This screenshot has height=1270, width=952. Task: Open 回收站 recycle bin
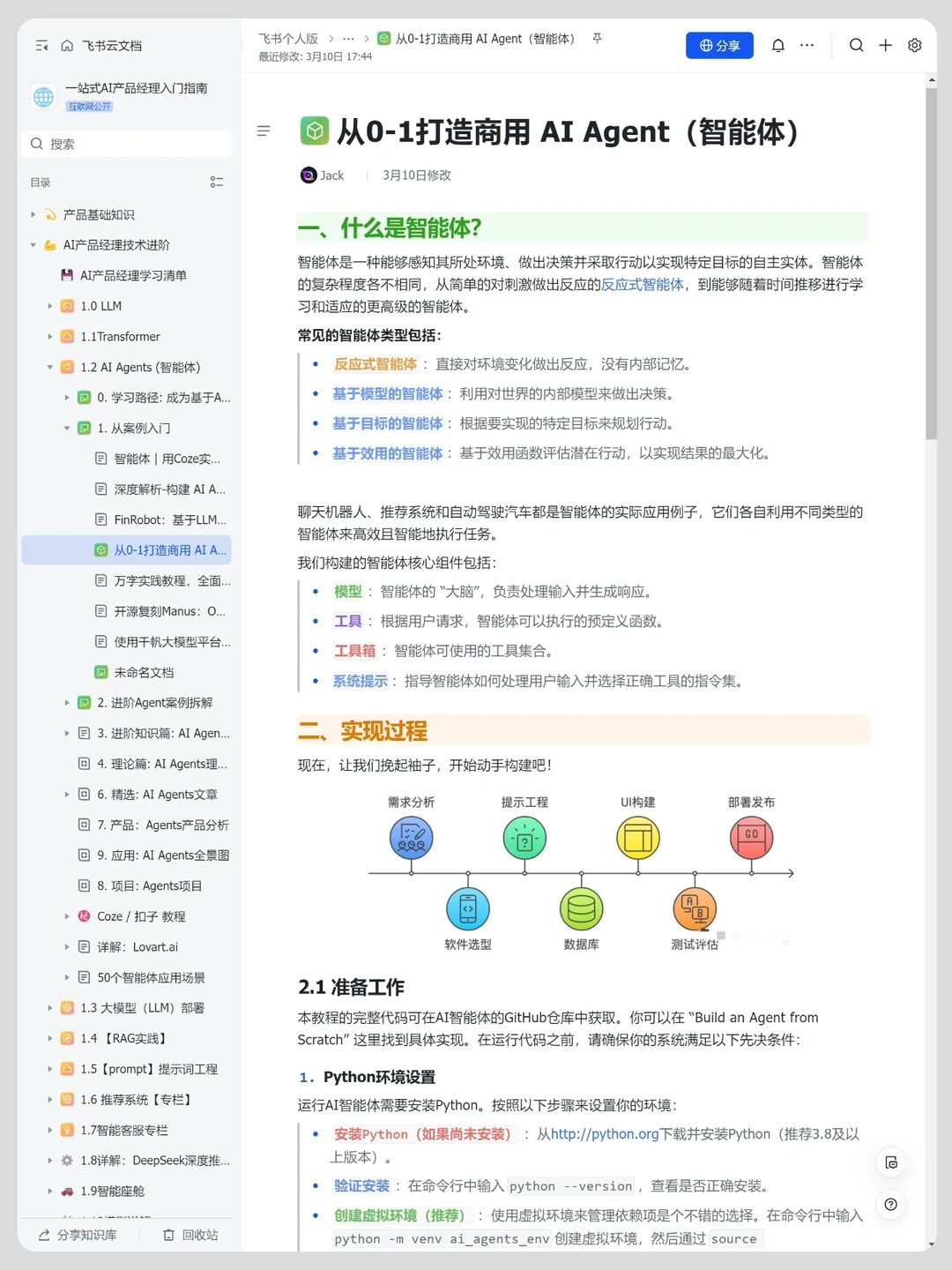190,1235
